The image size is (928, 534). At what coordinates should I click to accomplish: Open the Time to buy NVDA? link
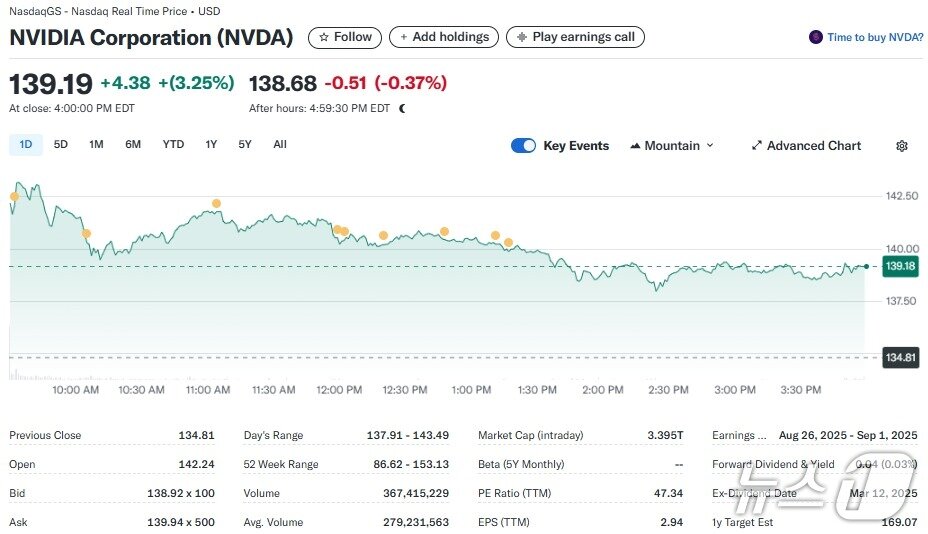pos(874,37)
